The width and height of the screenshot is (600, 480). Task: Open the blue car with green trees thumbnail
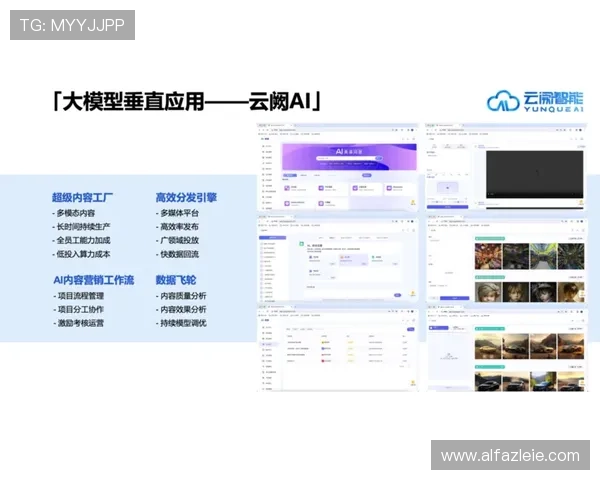[x=543, y=381]
